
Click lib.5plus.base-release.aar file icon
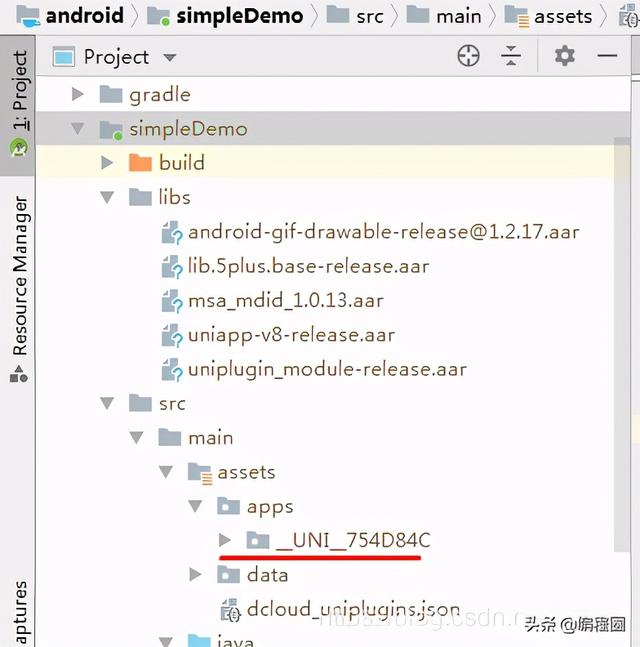click(172, 267)
